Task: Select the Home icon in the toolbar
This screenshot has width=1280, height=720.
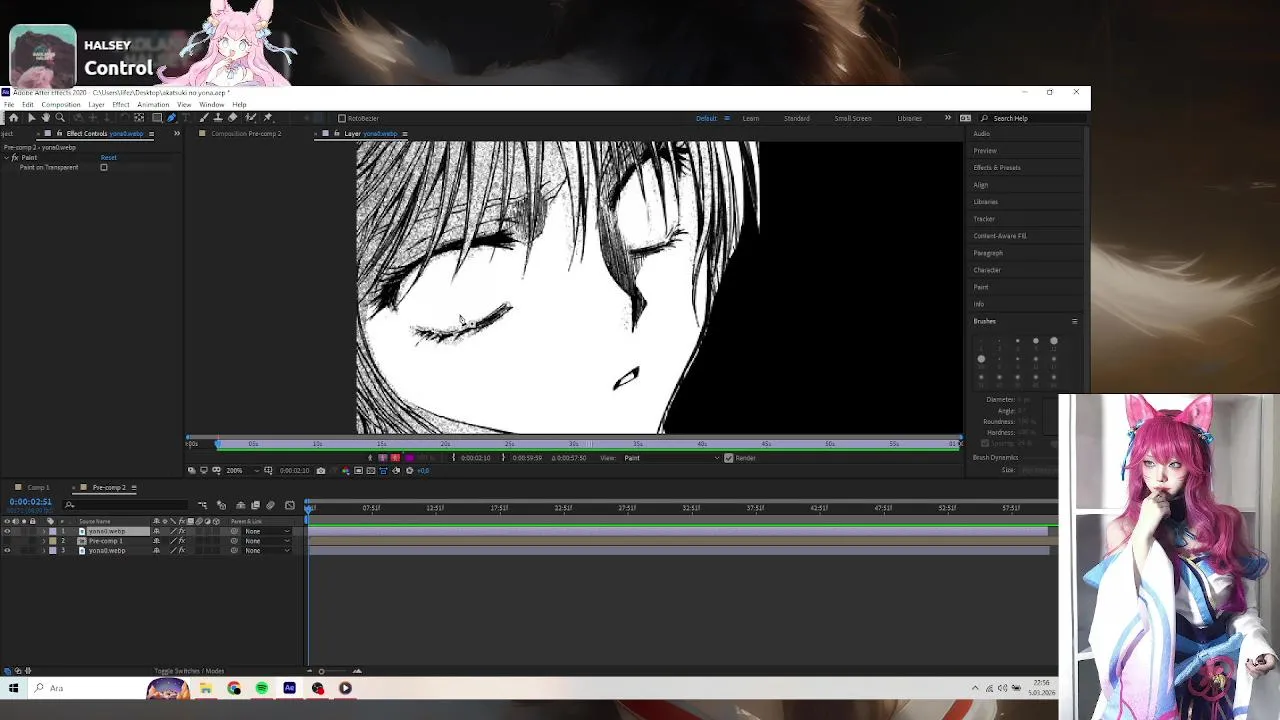Action: pos(13,118)
